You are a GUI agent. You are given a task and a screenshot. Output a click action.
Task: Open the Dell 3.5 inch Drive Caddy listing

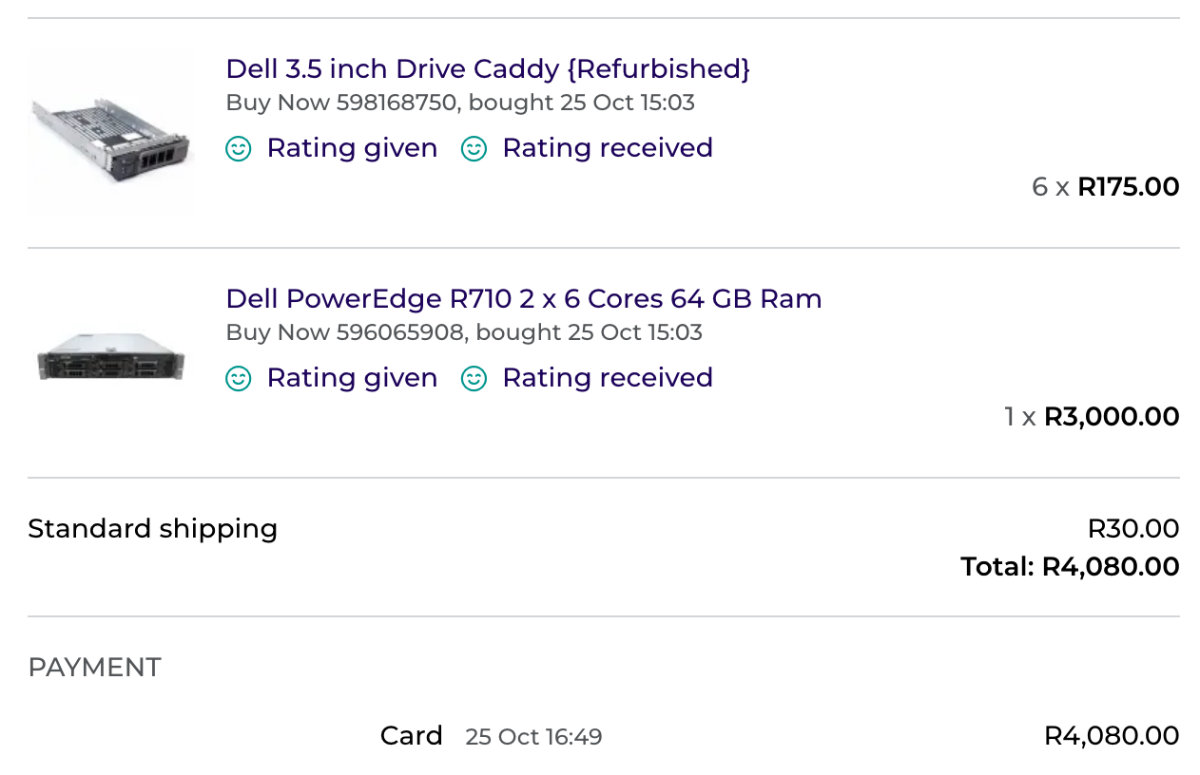(487, 69)
